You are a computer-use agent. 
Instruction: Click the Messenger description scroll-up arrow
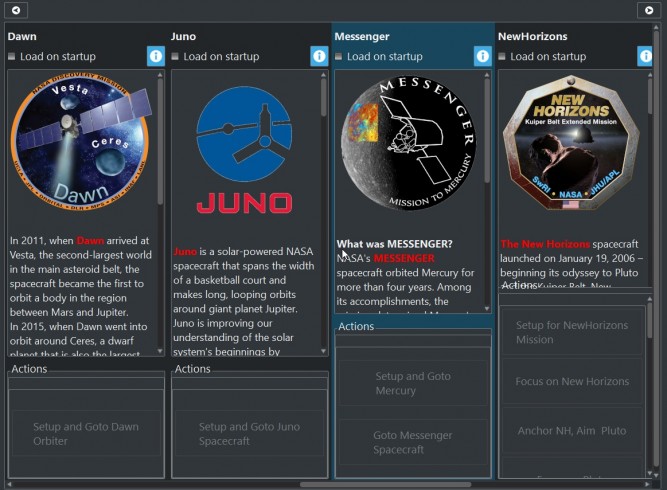487,75
